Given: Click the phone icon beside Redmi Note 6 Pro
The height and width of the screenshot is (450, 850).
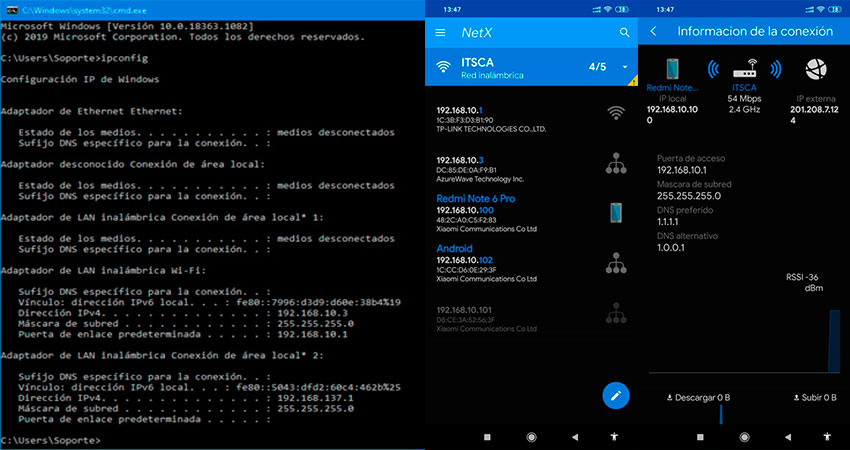Looking at the screenshot, I should (616, 213).
